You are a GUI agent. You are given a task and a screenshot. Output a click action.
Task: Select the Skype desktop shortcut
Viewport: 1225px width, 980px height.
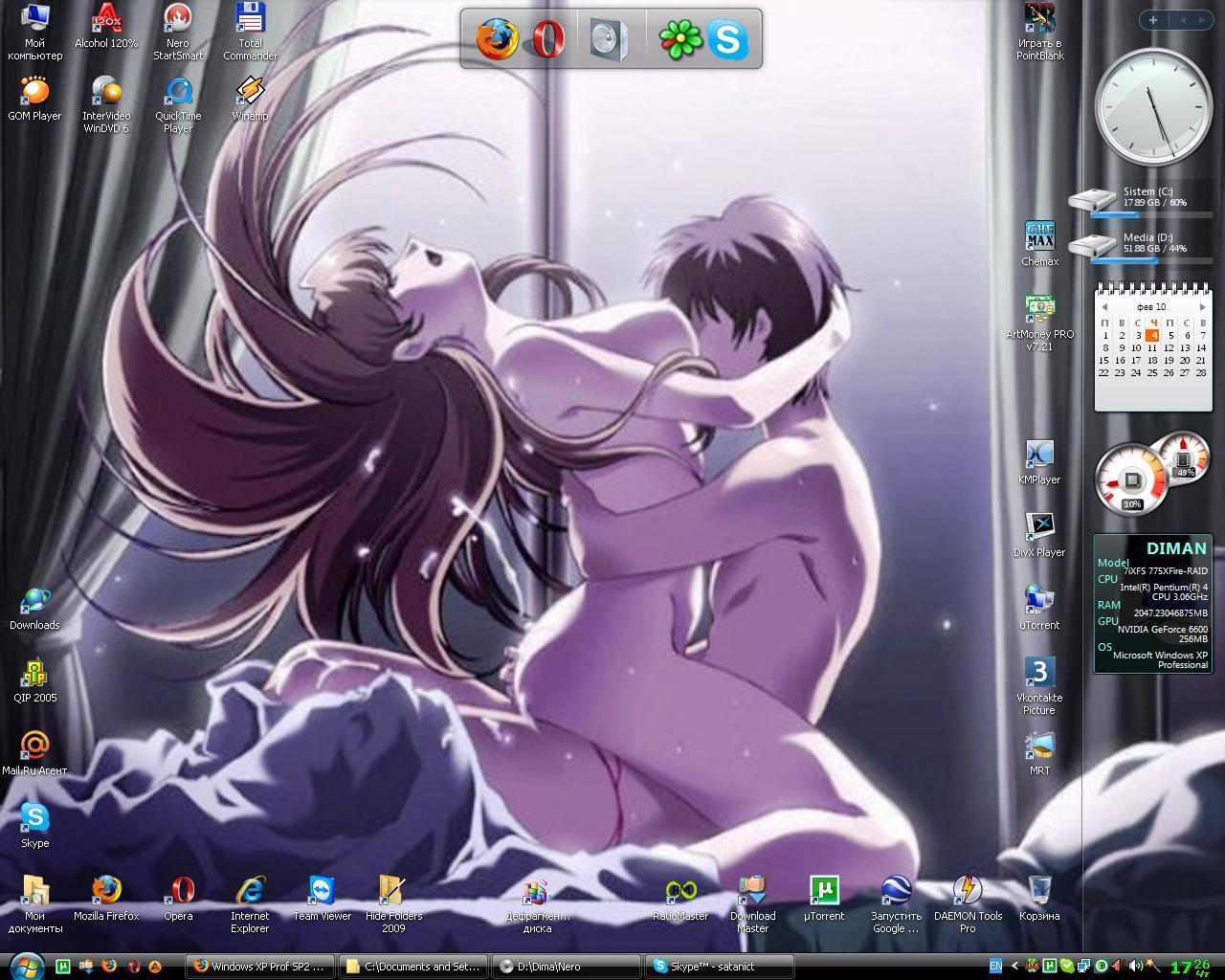coord(34,826)
